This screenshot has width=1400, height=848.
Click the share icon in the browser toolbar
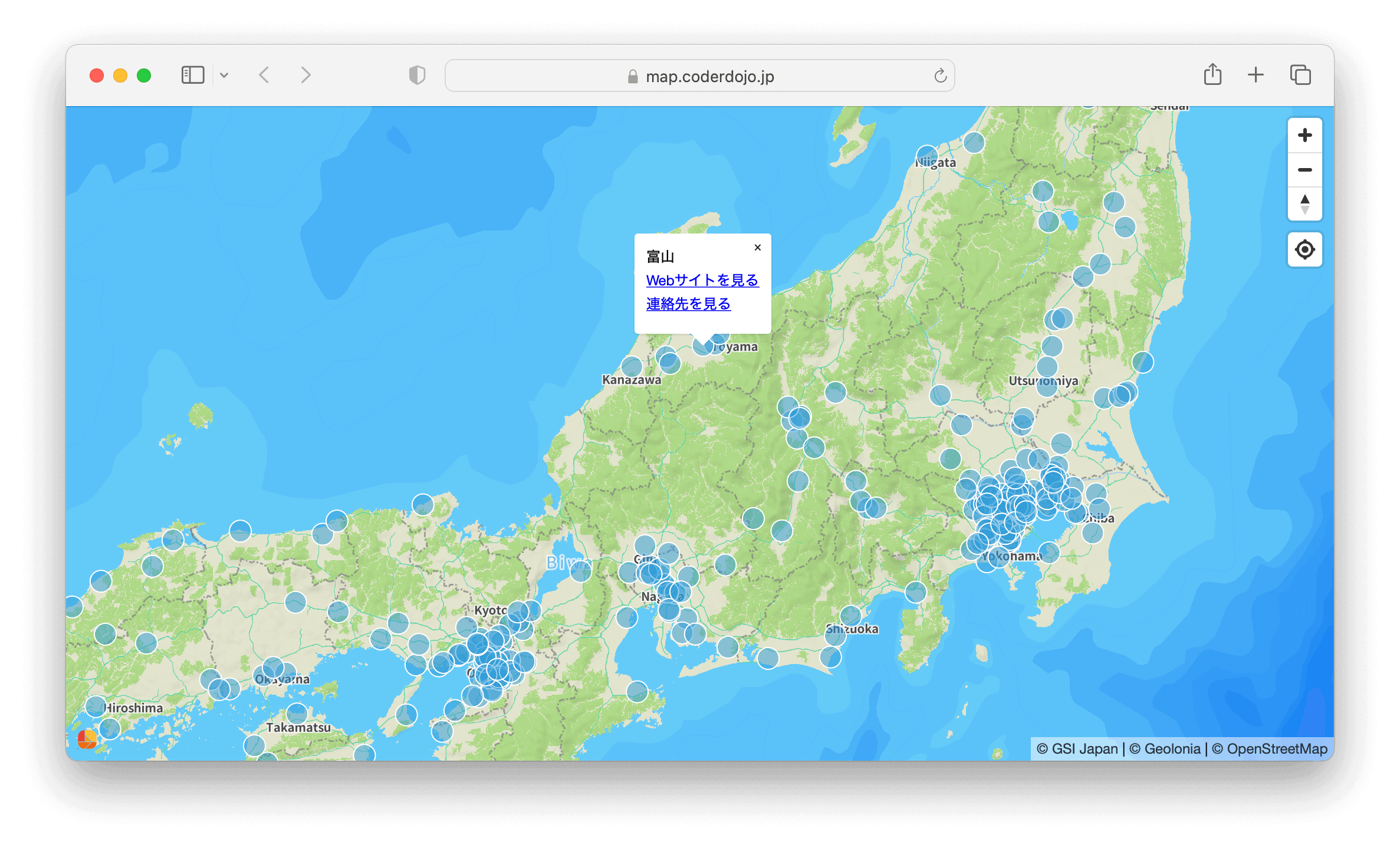[1212, 75]
